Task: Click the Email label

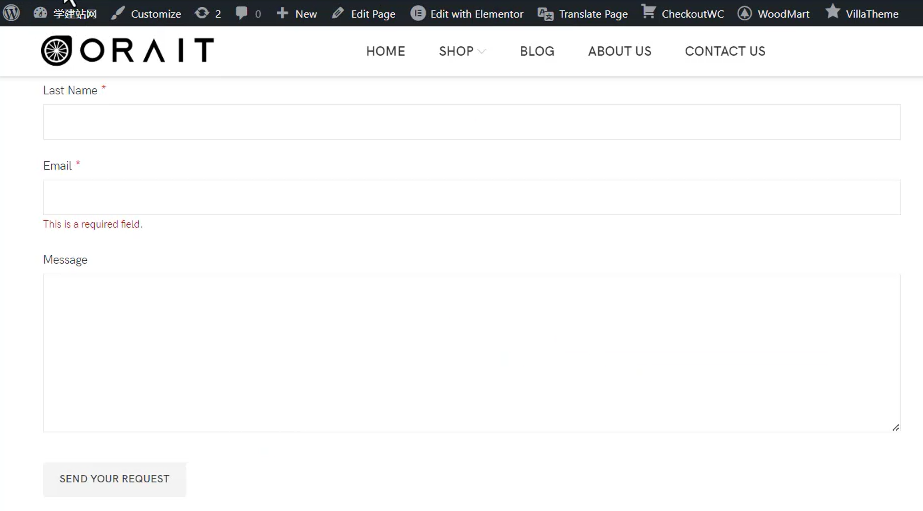Action: click(57, 166)
